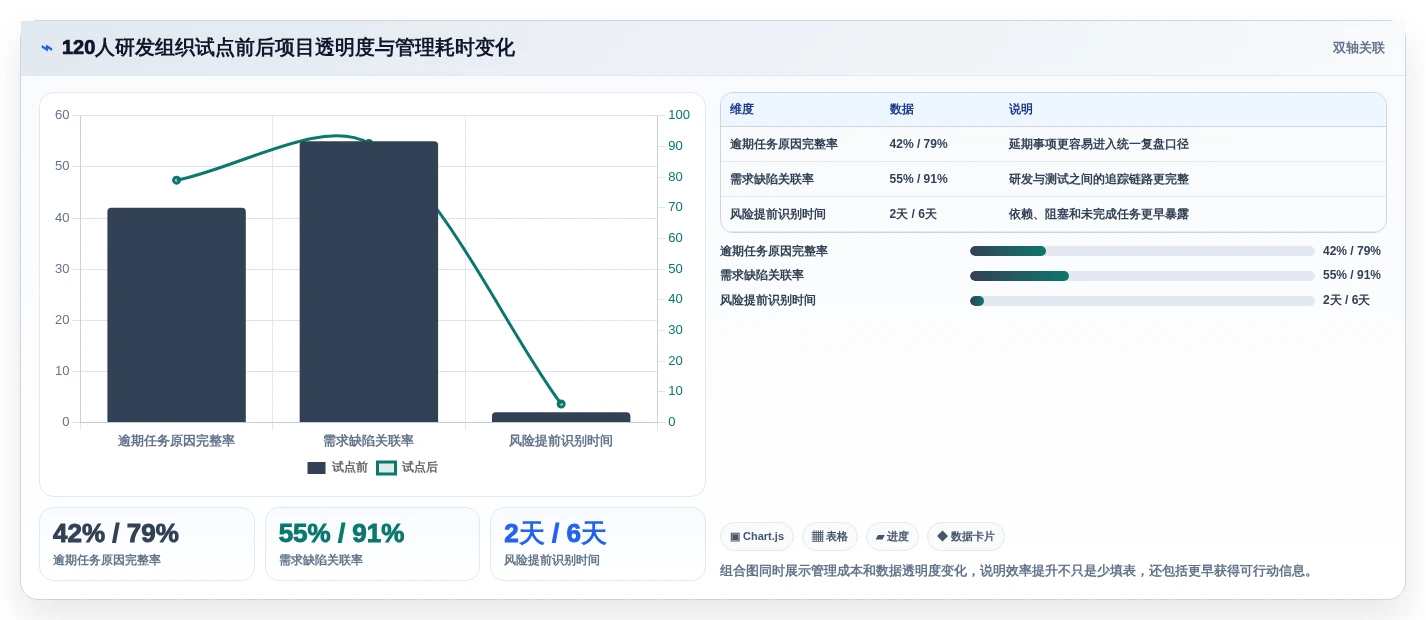This screenshot has width=1426, height=620.
Task: Click table cell 风险提前识别时间
Action: point(778,214)
